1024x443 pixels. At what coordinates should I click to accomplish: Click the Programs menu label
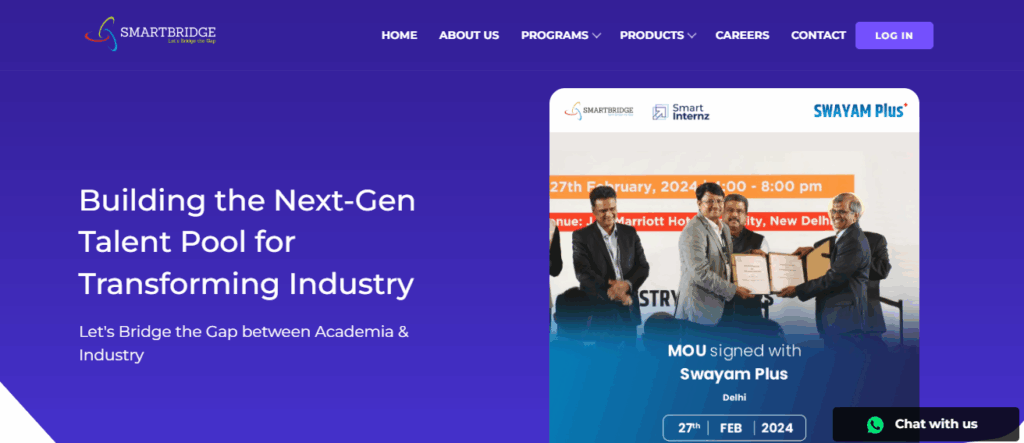(x=554, y=35)
